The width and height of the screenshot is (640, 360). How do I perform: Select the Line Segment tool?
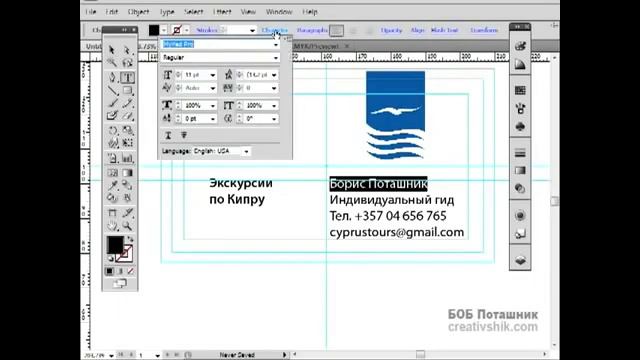[x=112, y=90]
